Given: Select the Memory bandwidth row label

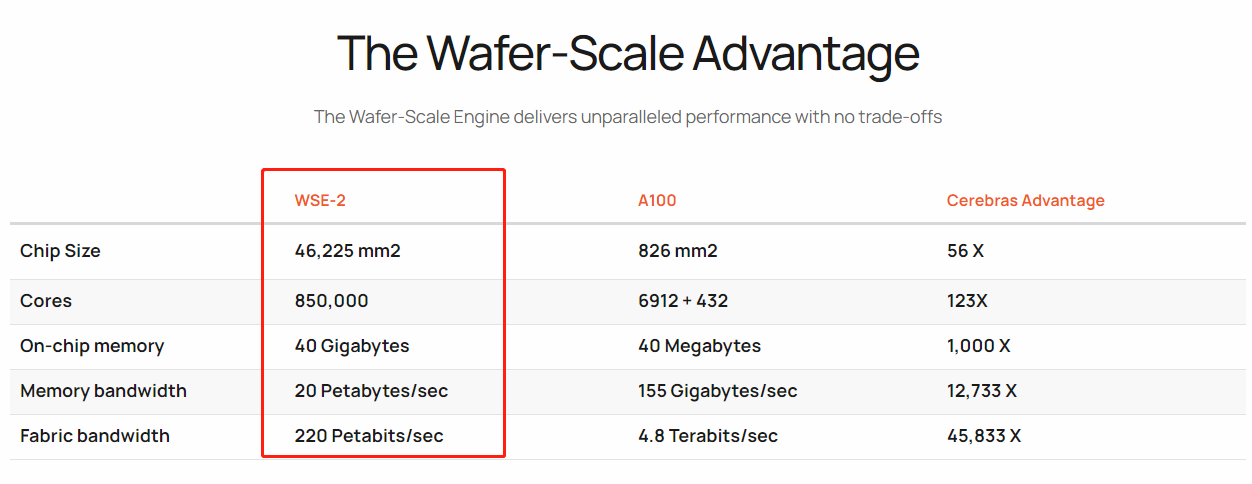Looking at the screenshot, I should (103, 391).
